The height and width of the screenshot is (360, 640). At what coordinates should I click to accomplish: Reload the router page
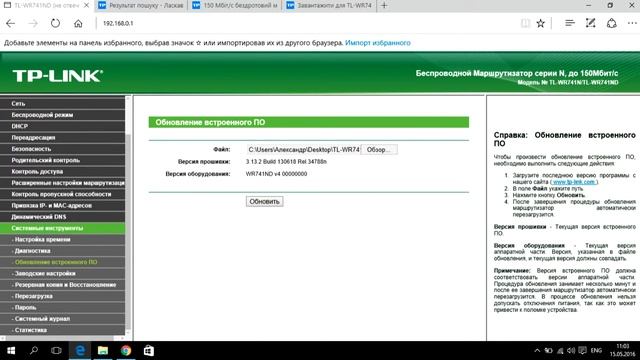pyautogui.click(x=55, y=24)
